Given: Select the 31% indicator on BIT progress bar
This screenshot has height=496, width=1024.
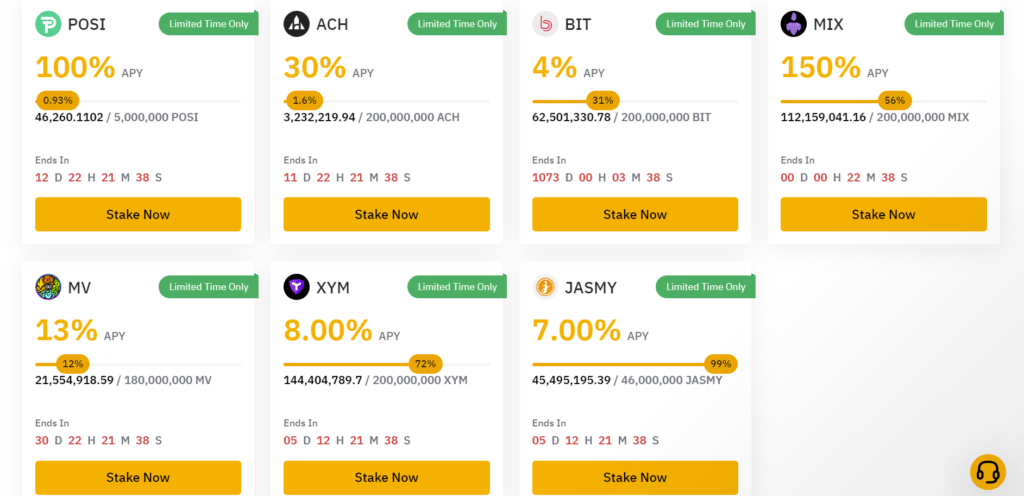Looking at the screenshot, I should click(602, 100).
